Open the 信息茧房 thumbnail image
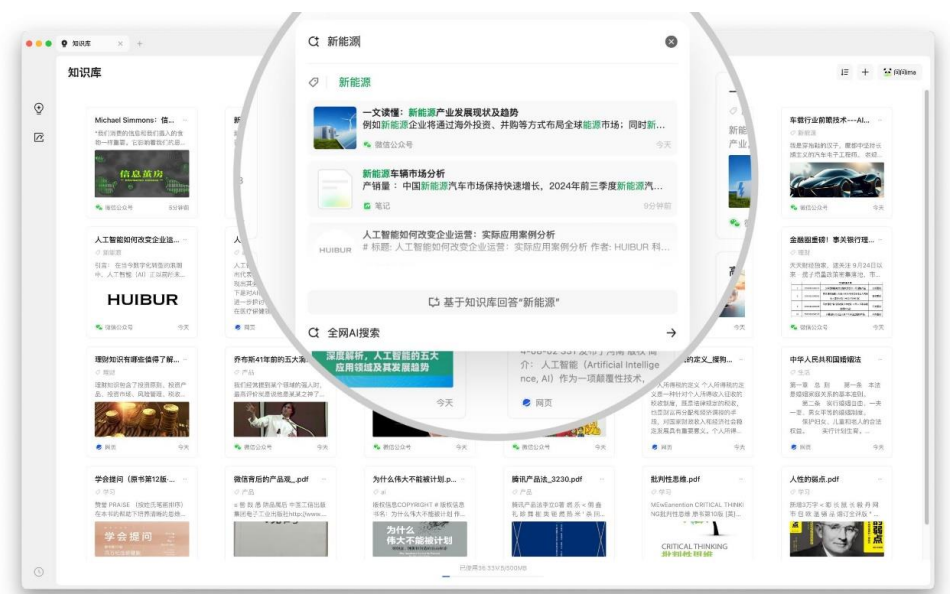This screenshot has width=950, height=594. (142, 173)
